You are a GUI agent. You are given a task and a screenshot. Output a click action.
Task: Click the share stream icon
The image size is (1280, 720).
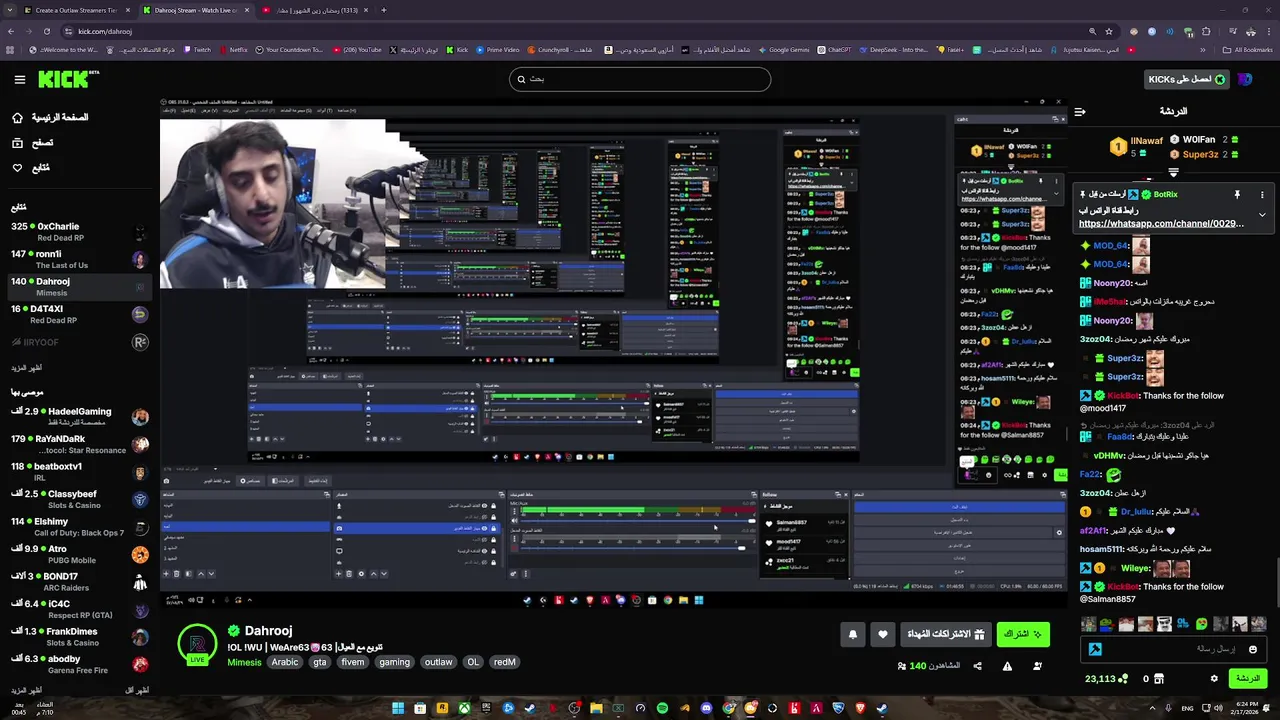click(977, 666)
